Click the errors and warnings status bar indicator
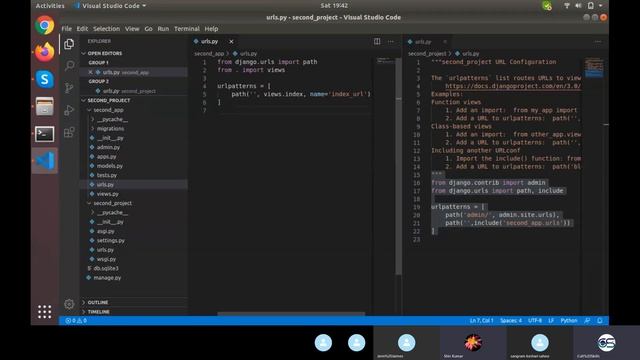 (x=76, y=320)
